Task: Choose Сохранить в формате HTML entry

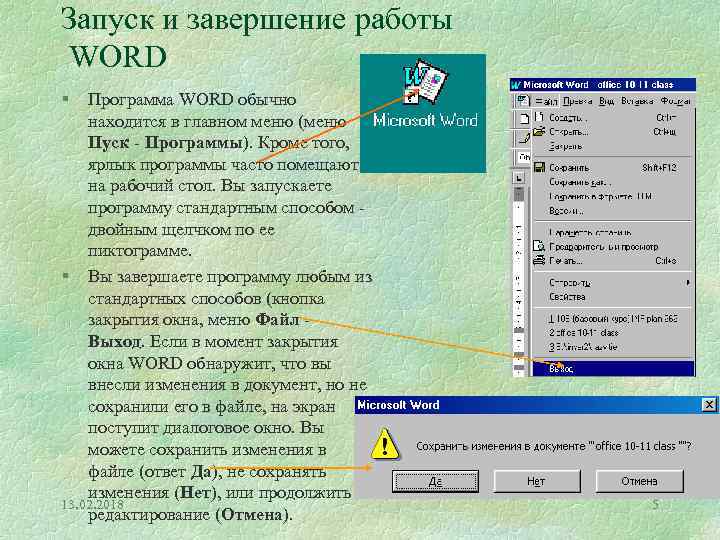Action: click(613, 197)
